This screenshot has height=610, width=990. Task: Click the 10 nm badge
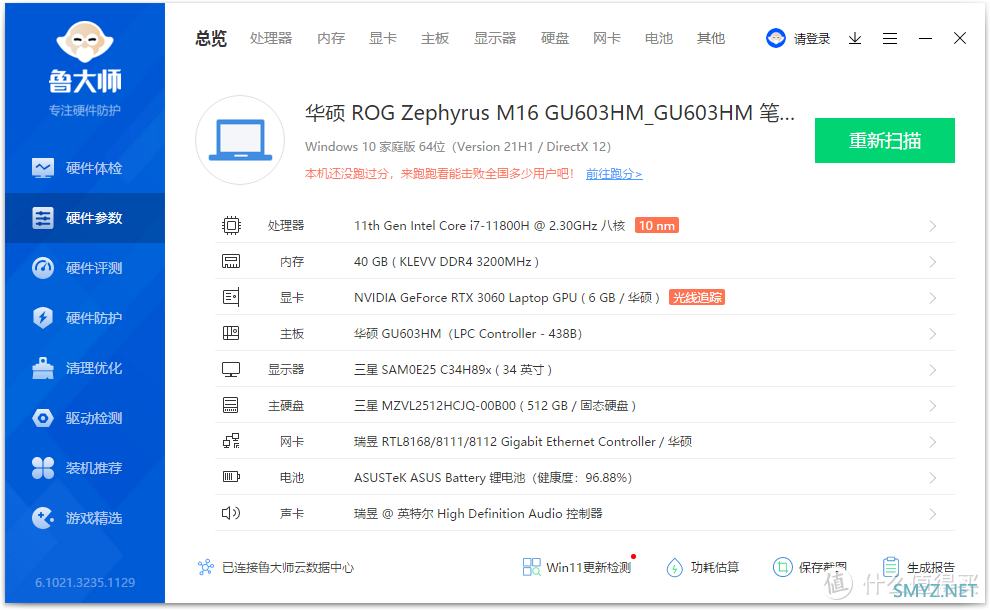(657, 225)
